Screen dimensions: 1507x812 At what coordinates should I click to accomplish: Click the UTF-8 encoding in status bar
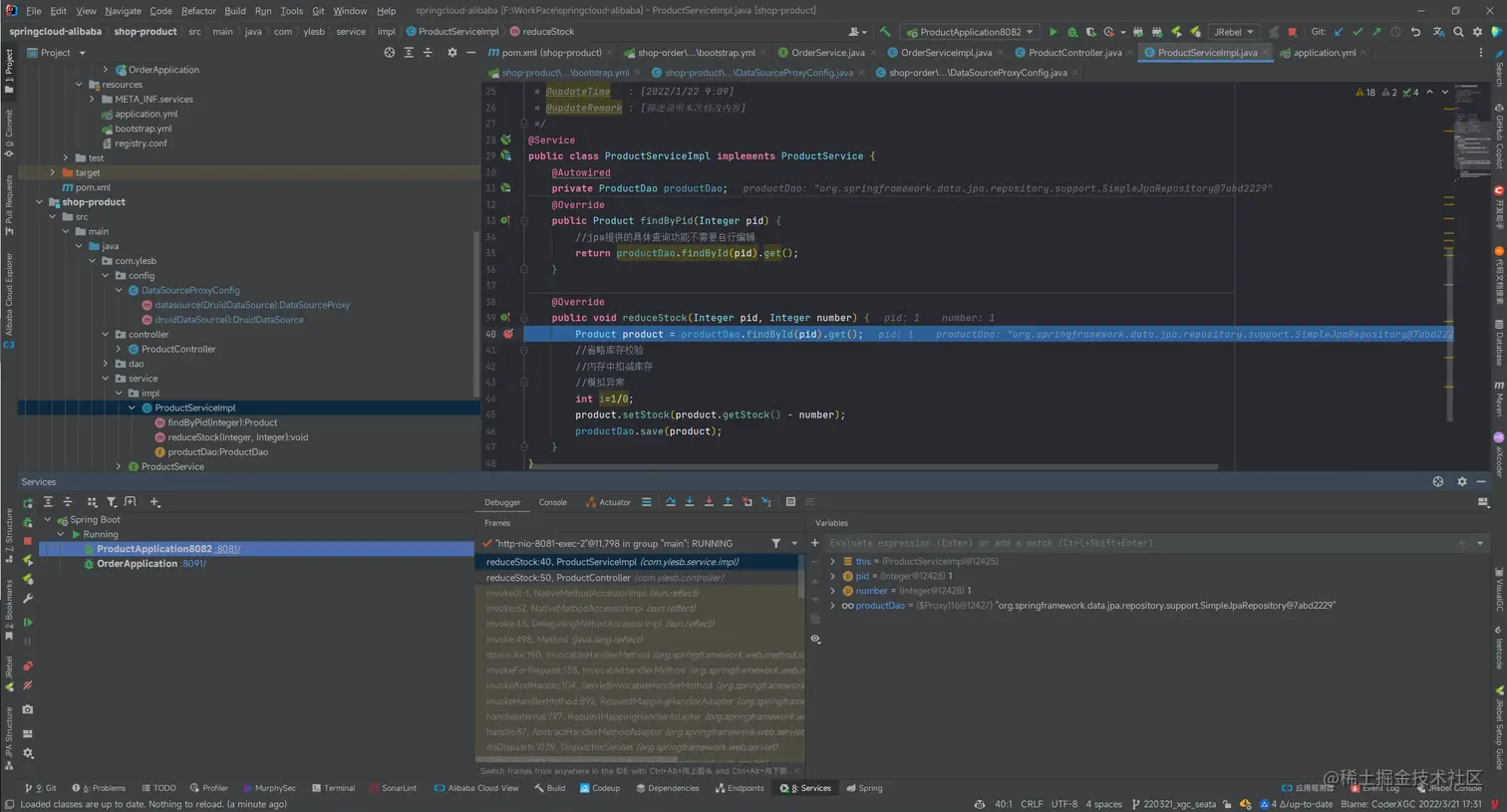1063,804
